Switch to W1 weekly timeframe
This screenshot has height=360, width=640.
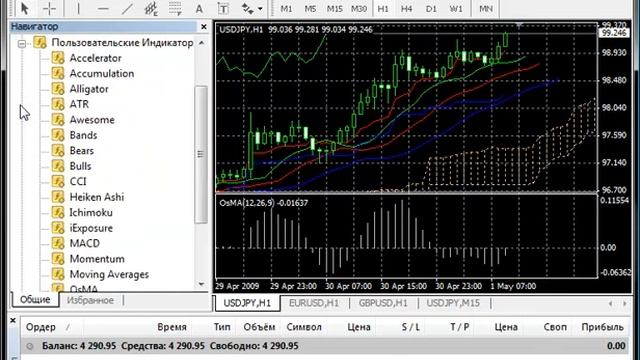point(456,9)
